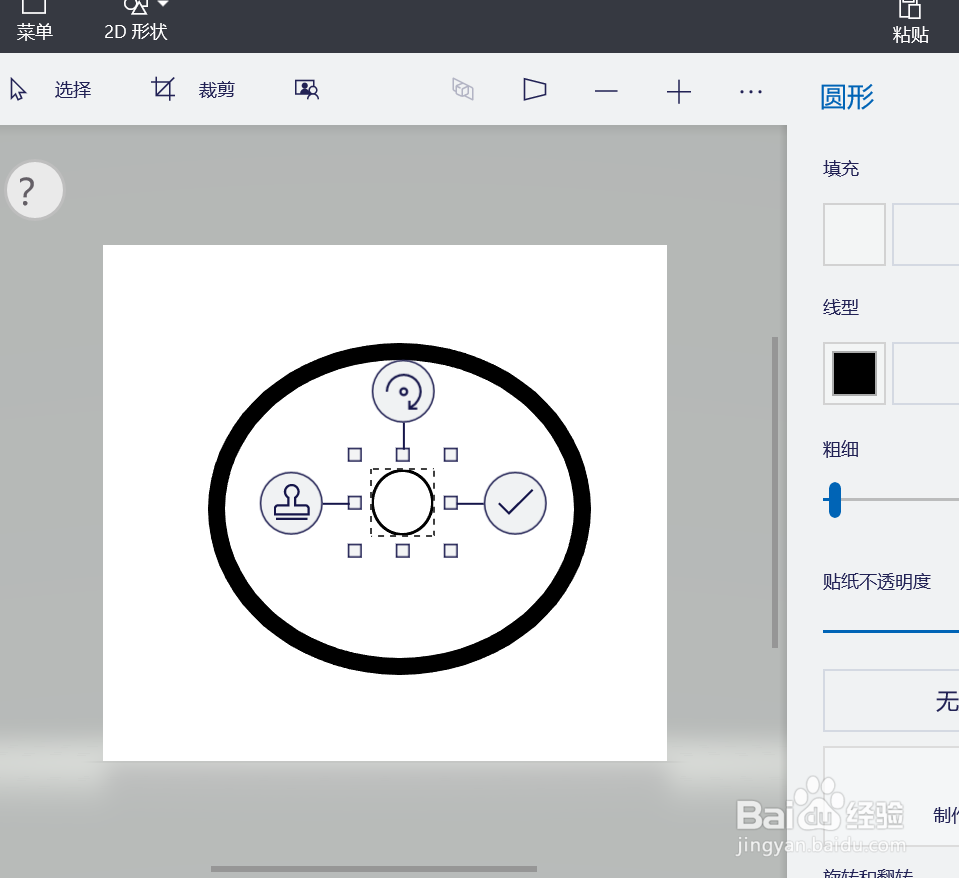Screen dimensions: 959x878
Task: Open the help question mark bubble
Action: [x=34, y=189]
